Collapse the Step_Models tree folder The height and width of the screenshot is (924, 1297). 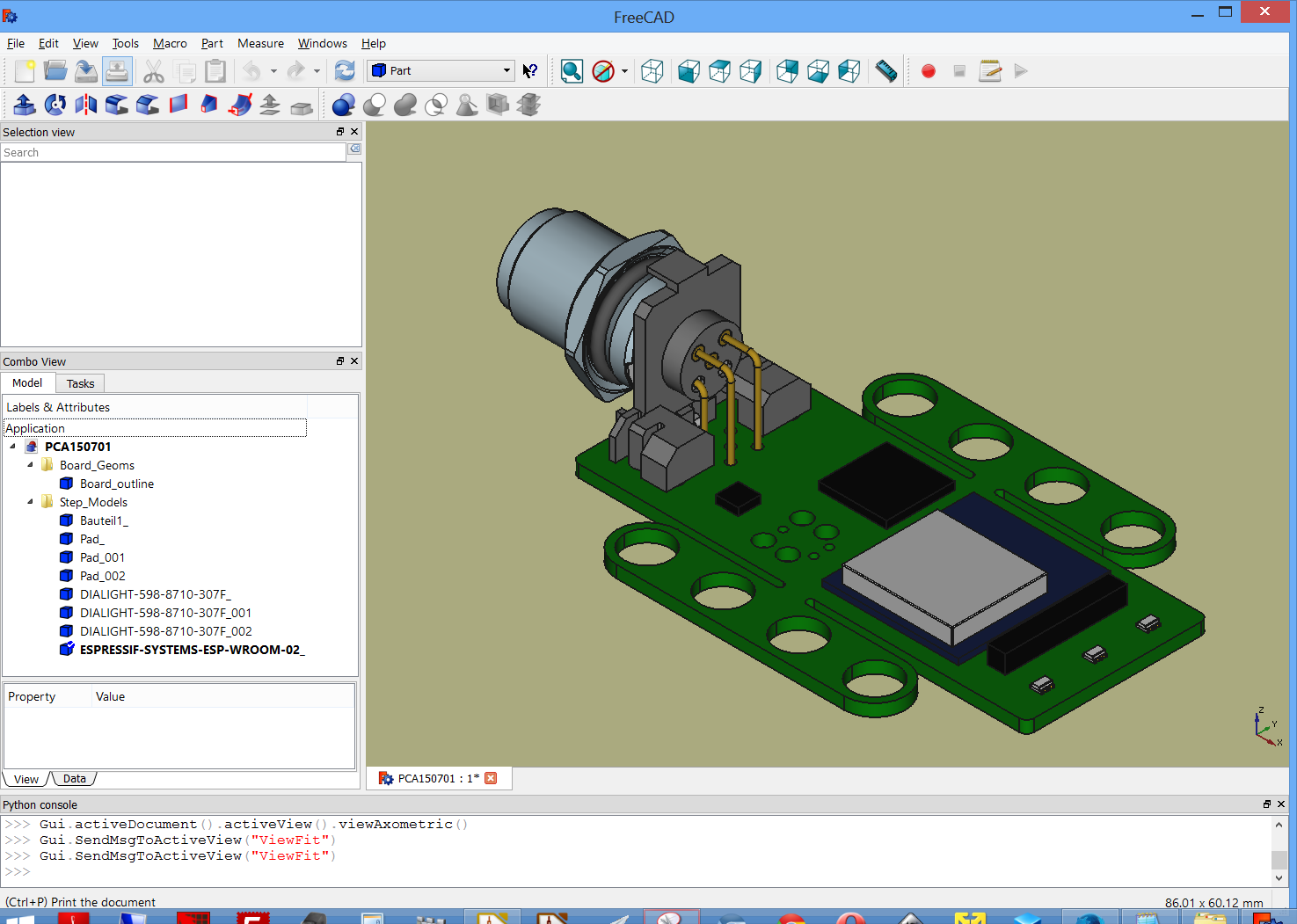[x=31, y=502]
